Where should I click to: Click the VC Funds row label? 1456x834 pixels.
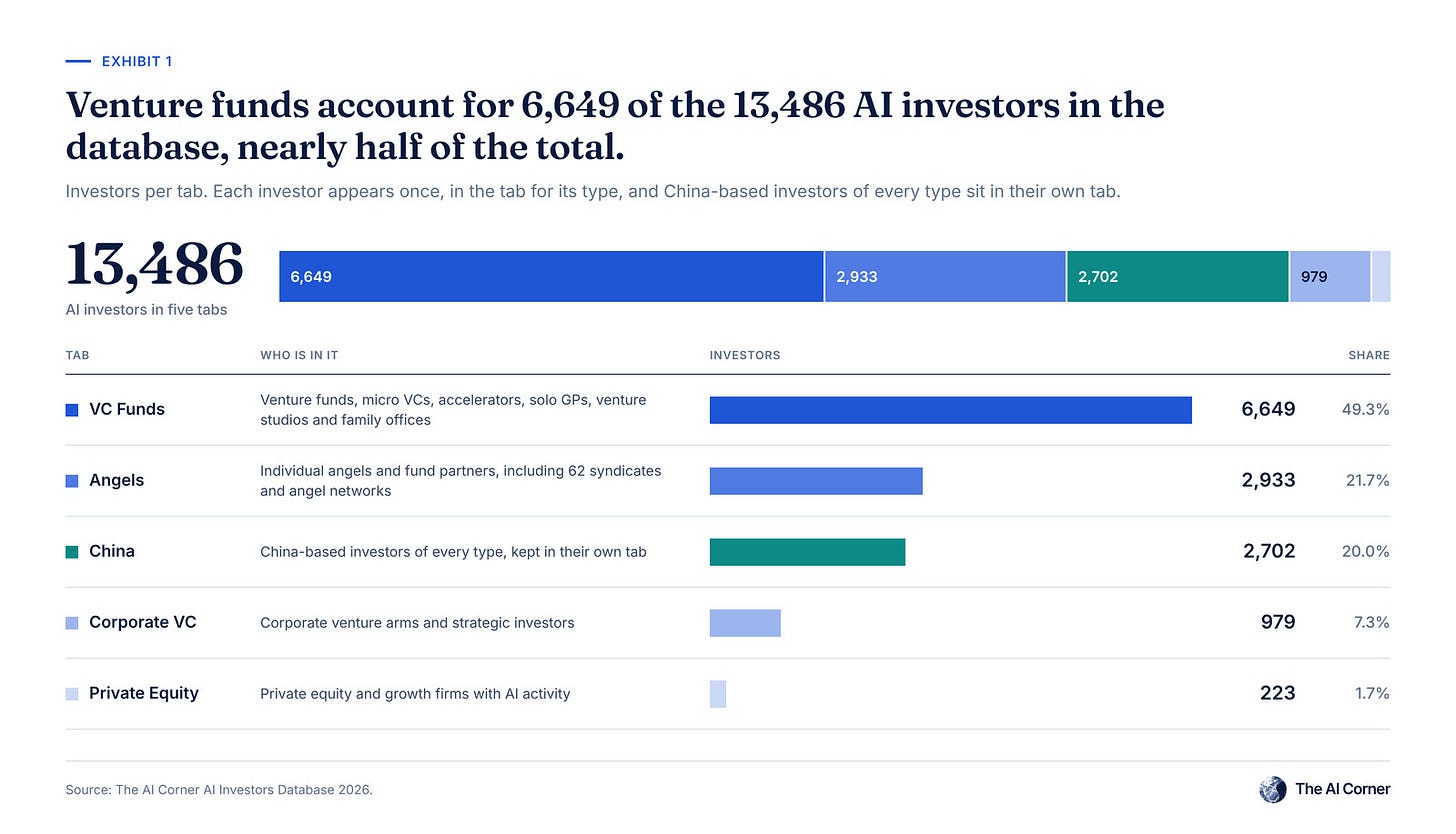(x=127, y=409)
